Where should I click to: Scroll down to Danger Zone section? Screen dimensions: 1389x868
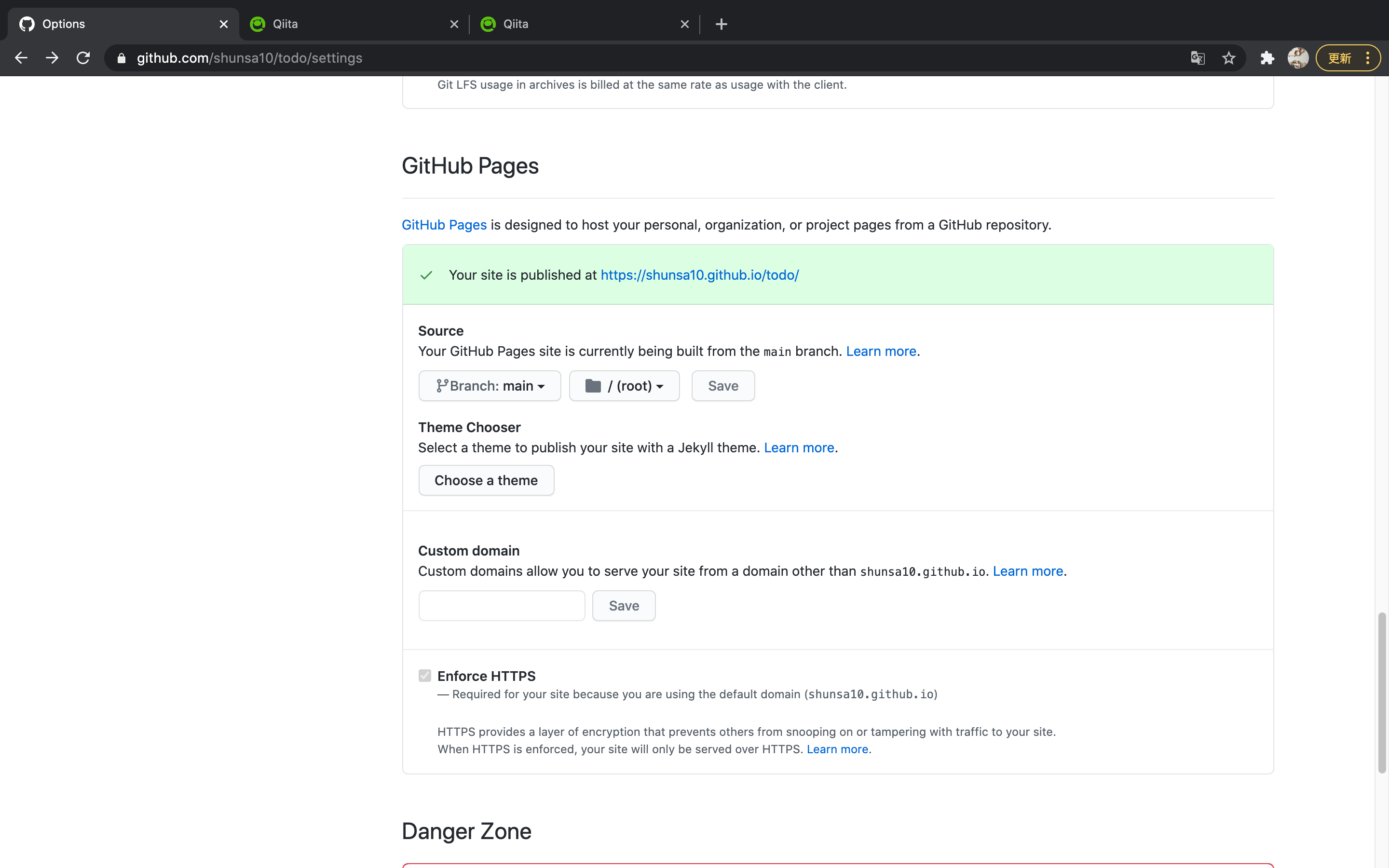click(x=466, y=830)
